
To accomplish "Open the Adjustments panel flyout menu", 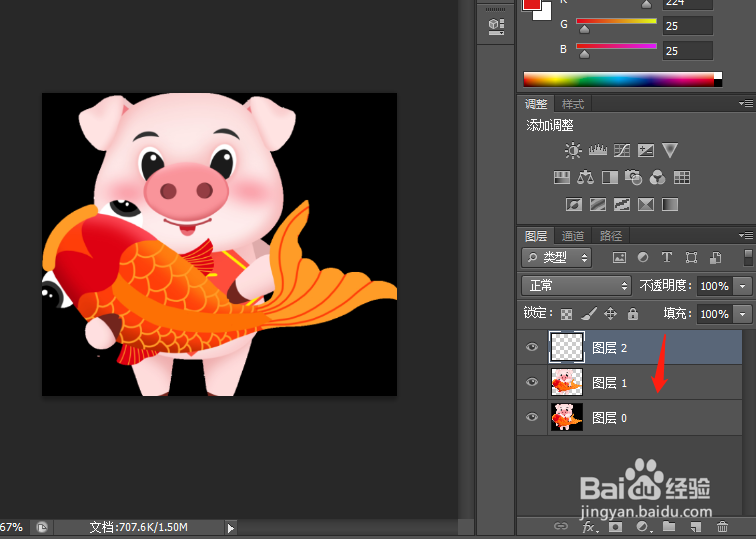I will (x=746, y=103).
